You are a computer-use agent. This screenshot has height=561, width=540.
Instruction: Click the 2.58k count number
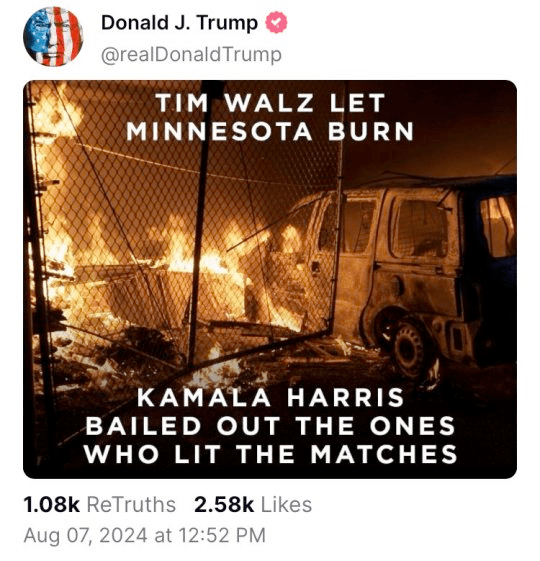coord(224,505)
